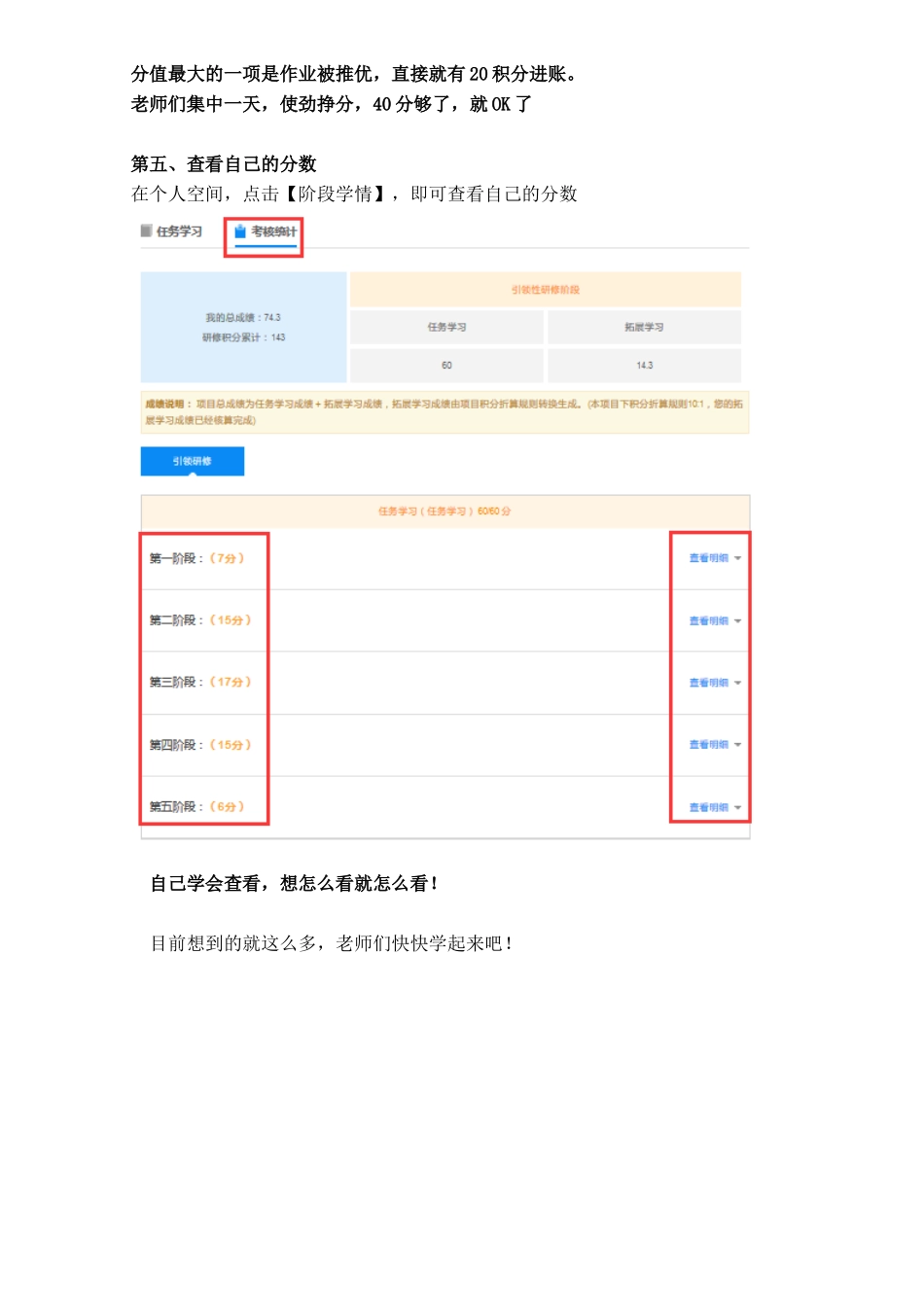The width and height of the screenshot is (924, 1307).
Task: Click the 研修积分累计 143 text
Action: [x=243, y=337]
